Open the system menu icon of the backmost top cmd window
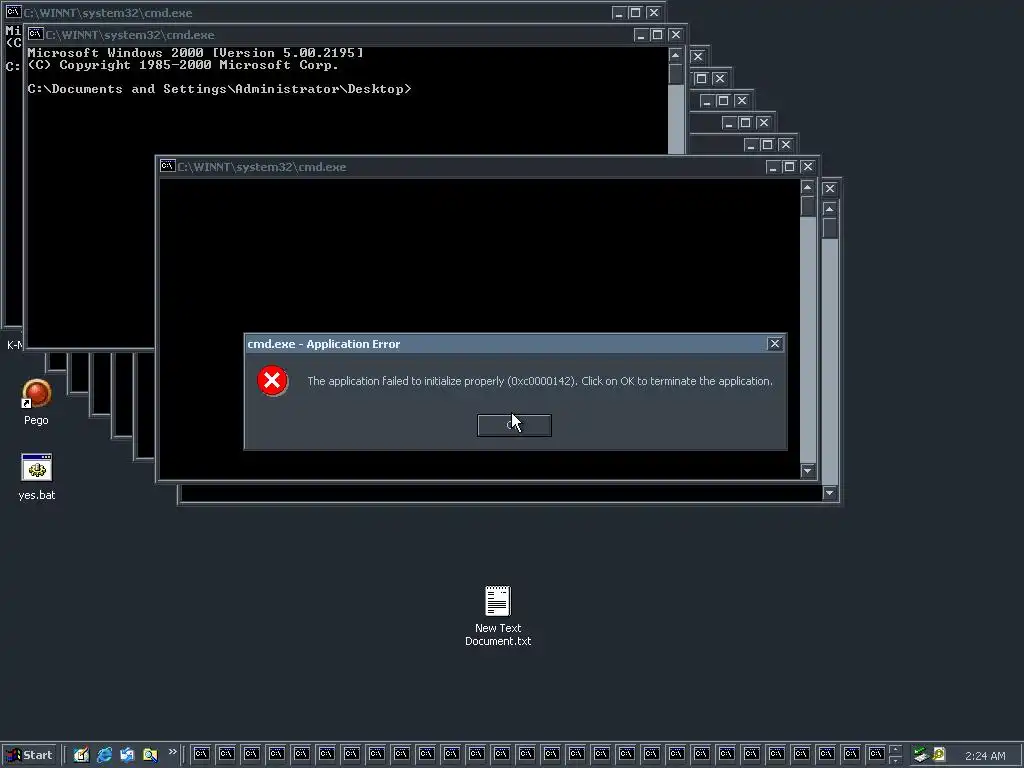 click(x=13, y=12)
